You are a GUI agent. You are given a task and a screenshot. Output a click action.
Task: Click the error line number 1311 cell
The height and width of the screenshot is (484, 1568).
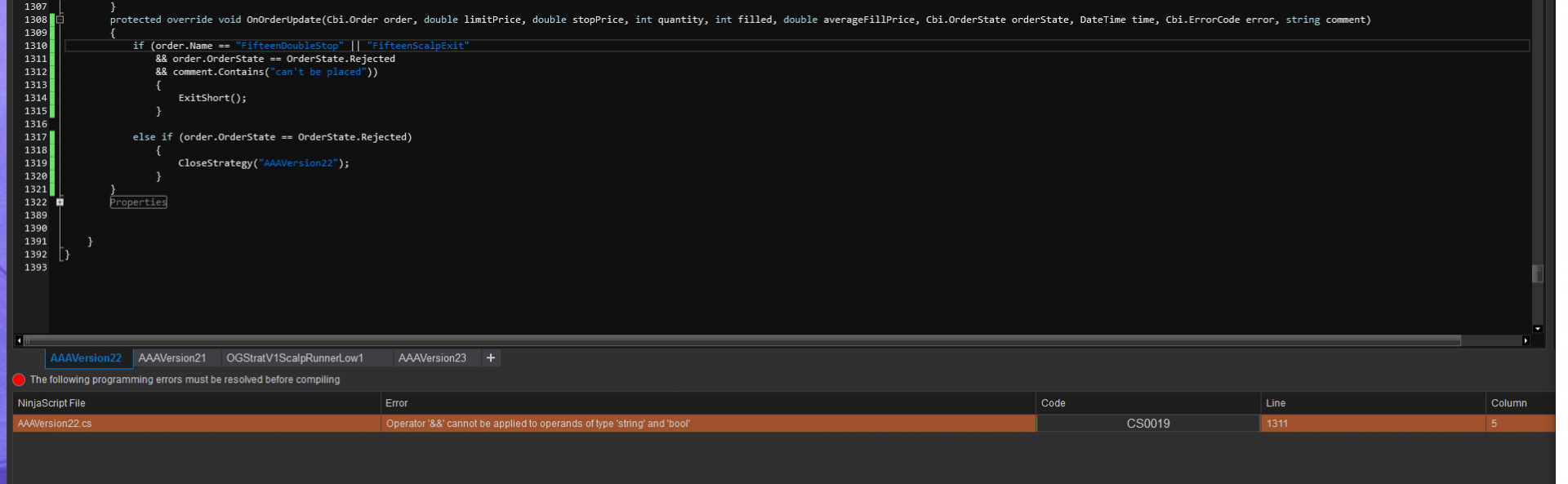[1373, 424]
